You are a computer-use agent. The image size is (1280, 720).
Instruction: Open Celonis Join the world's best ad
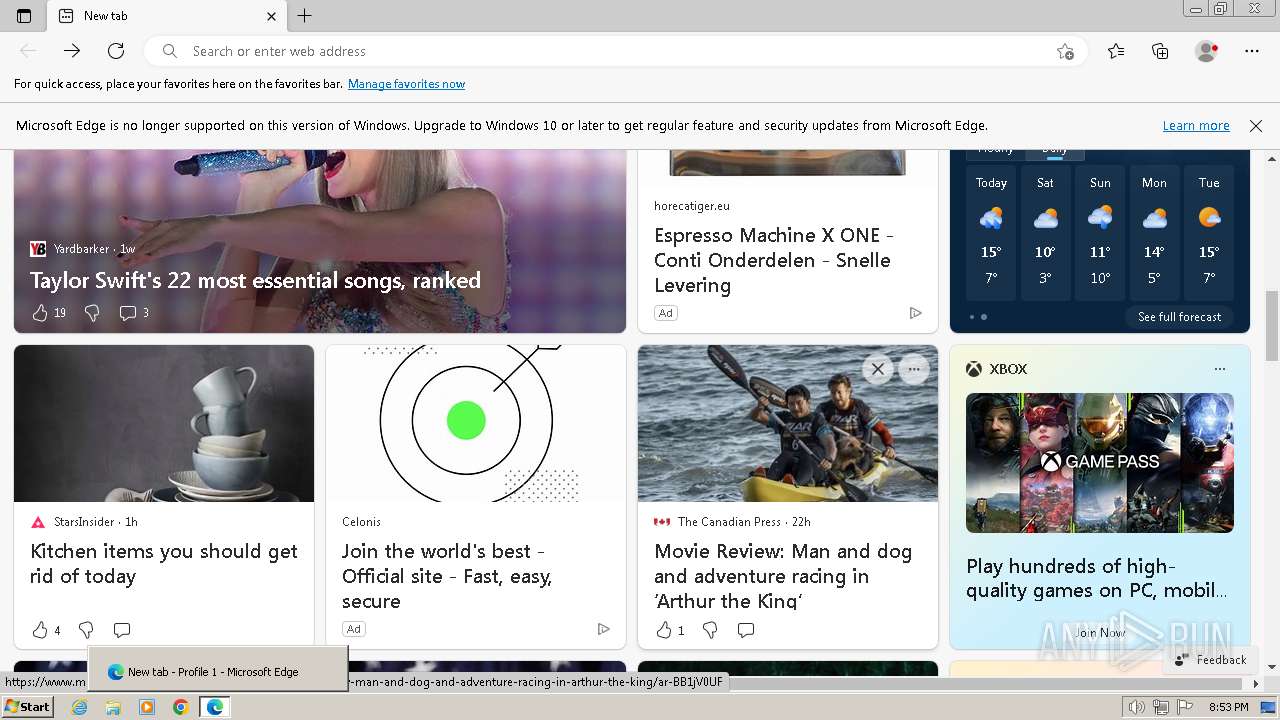(447, 576)
